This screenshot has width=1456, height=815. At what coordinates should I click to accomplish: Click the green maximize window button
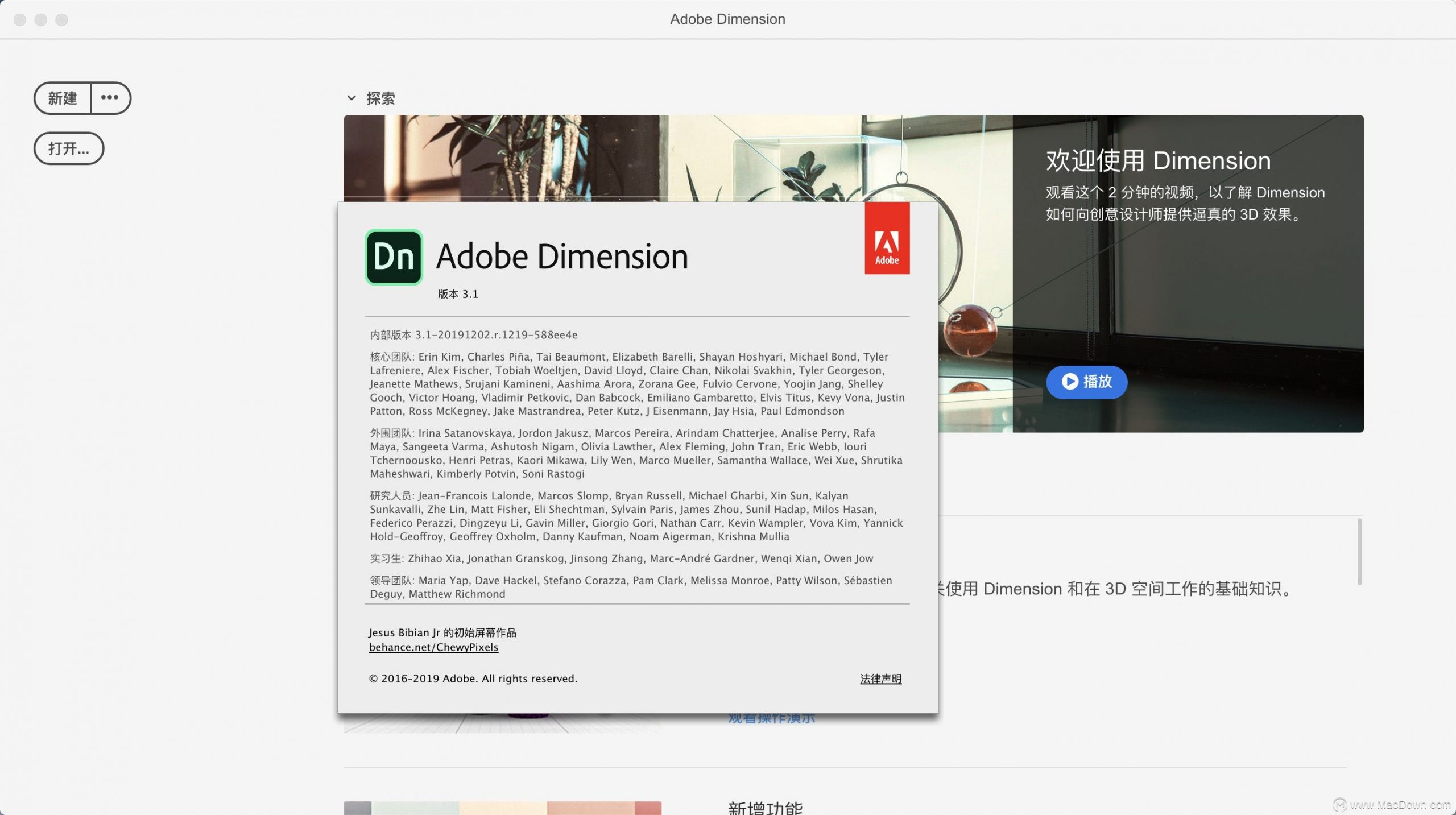pos(61,20)
